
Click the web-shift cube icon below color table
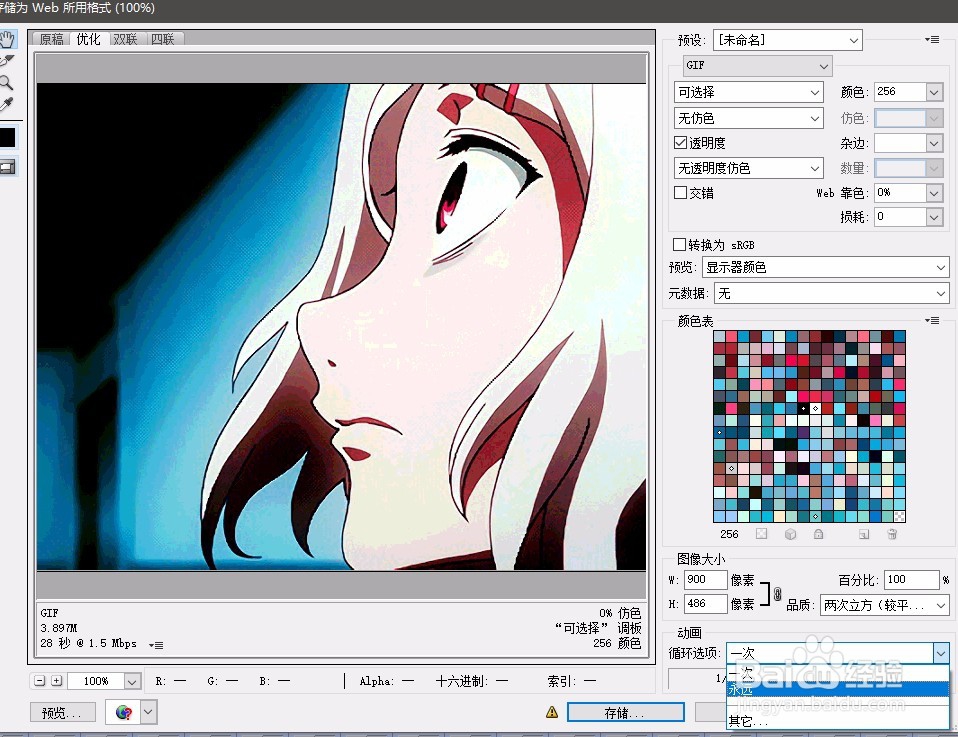(791, 534)
